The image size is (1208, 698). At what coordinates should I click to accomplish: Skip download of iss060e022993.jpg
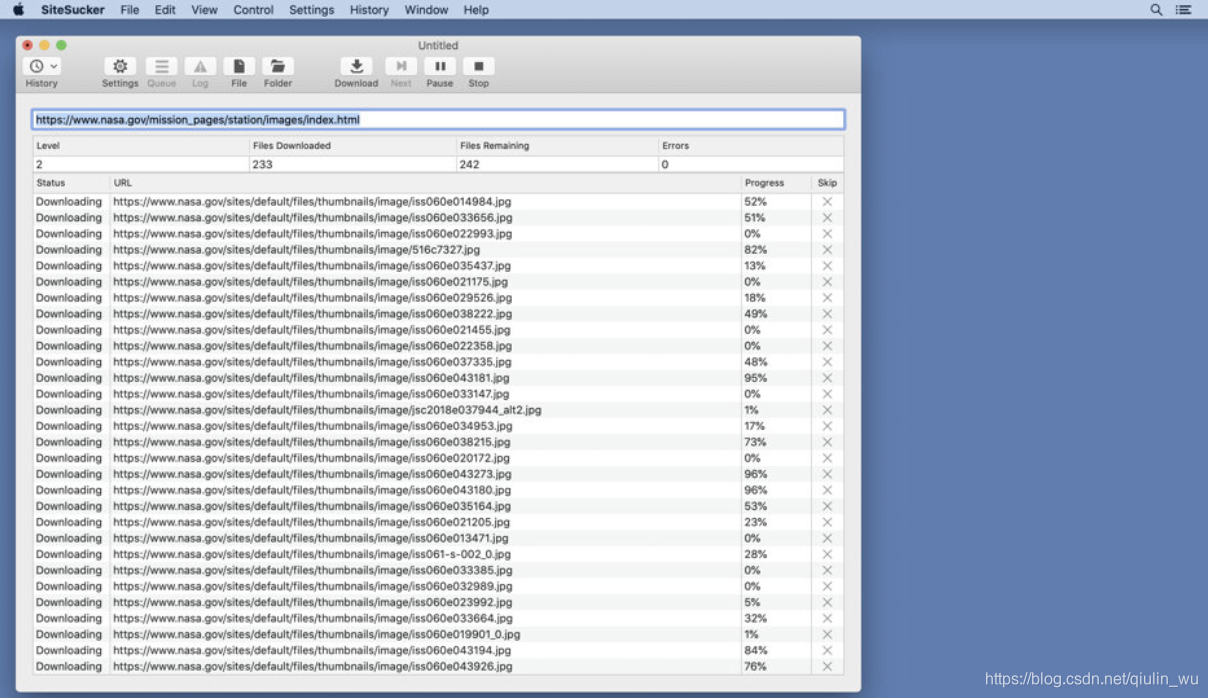coord(827,234)
